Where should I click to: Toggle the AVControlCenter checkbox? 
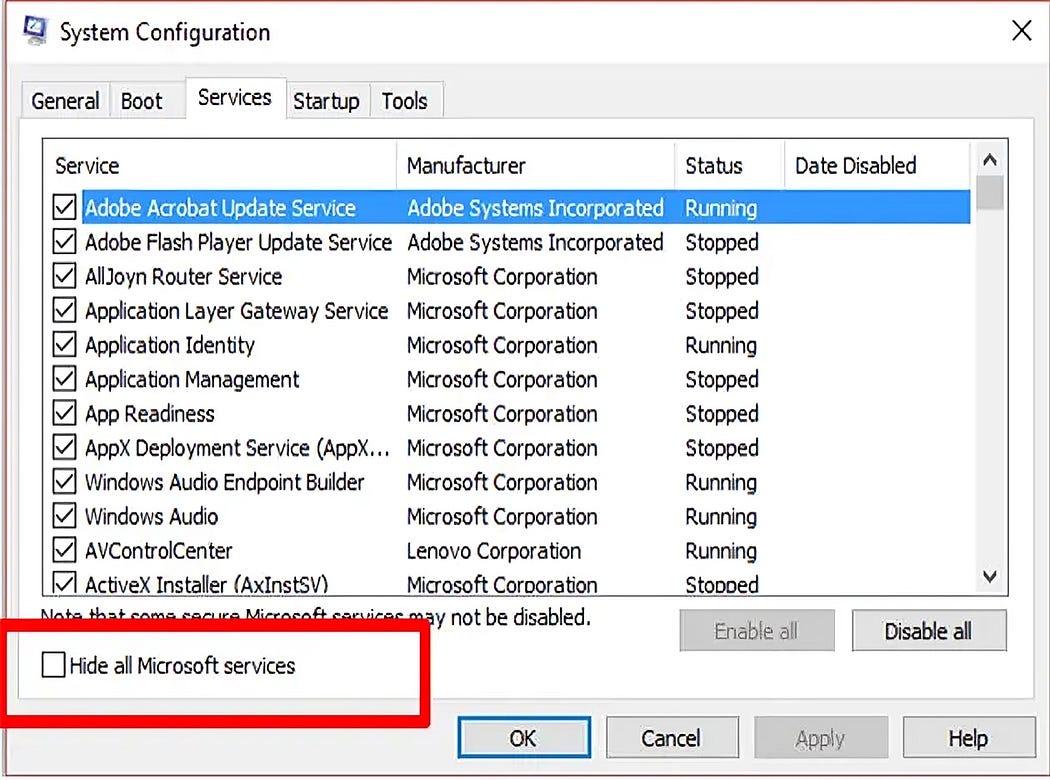(x=64, y=550)
